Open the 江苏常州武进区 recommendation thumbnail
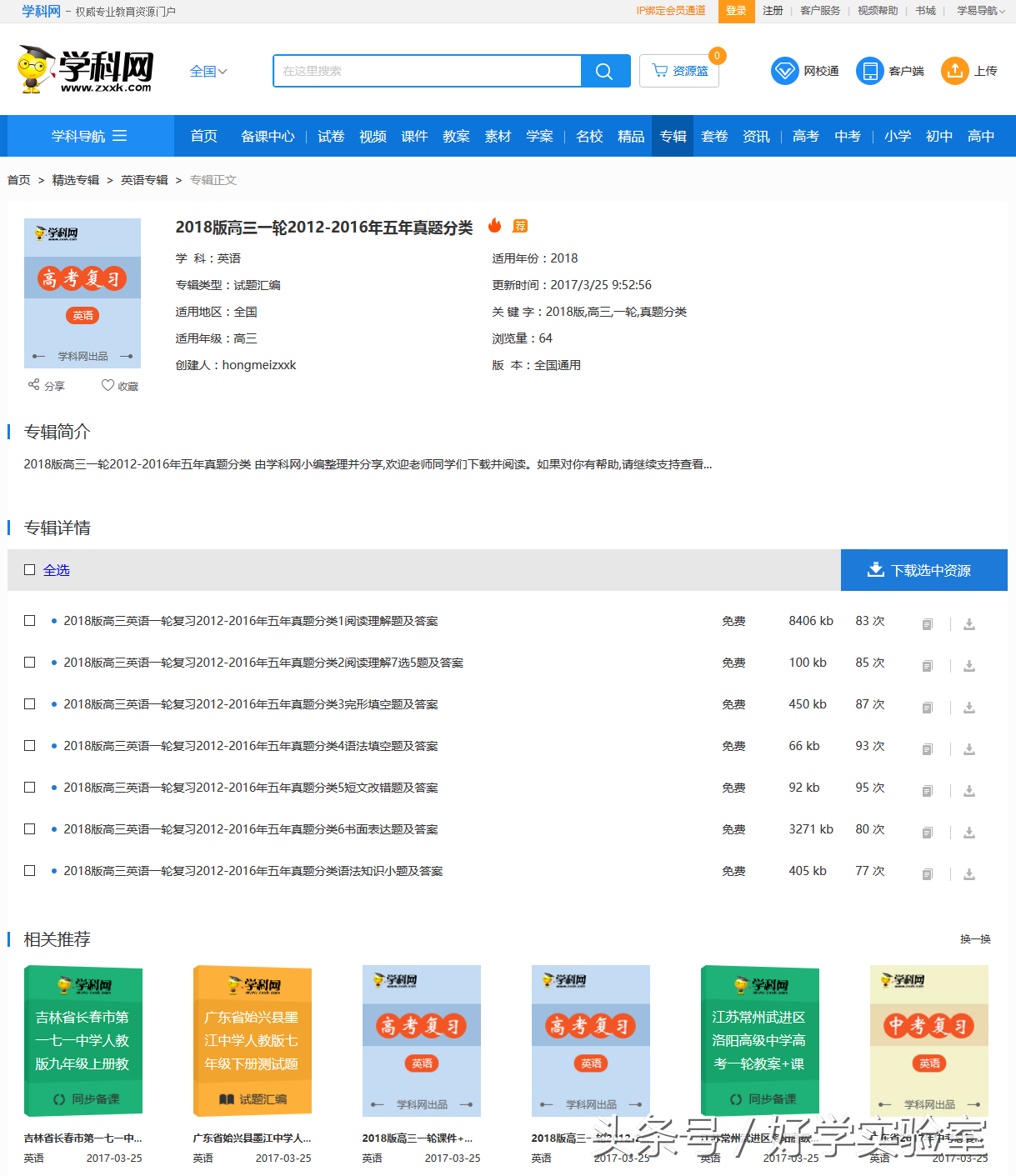This screenshot has height=1176, width=1016. [x=760, y=1041]
